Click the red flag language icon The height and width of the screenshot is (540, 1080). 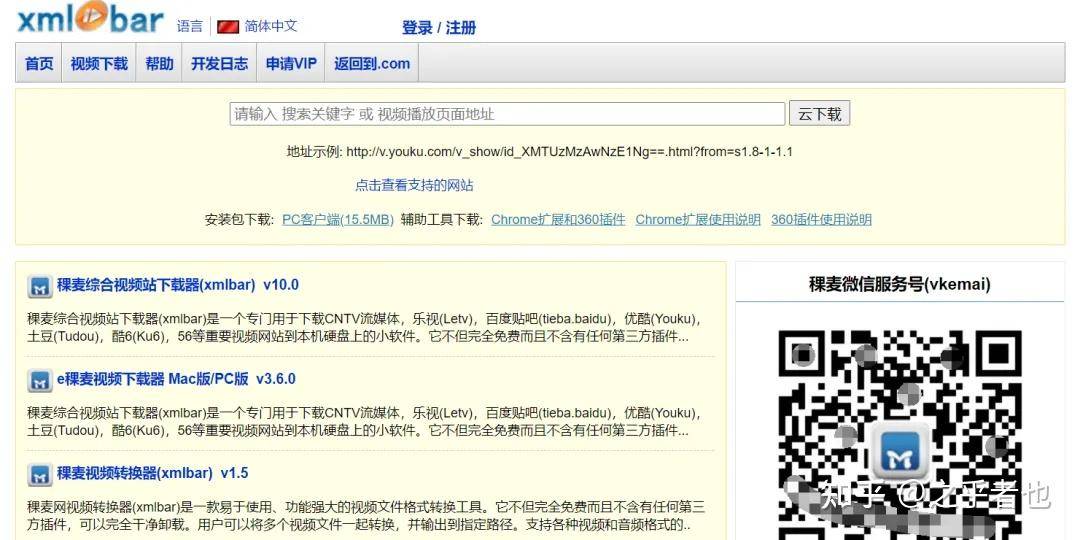228,27
